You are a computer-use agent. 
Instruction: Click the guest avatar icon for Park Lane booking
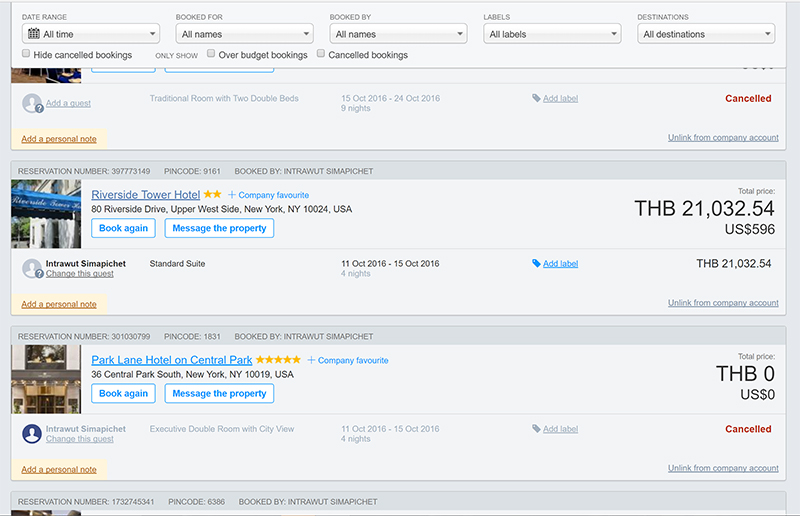click(x=31, y=433)
